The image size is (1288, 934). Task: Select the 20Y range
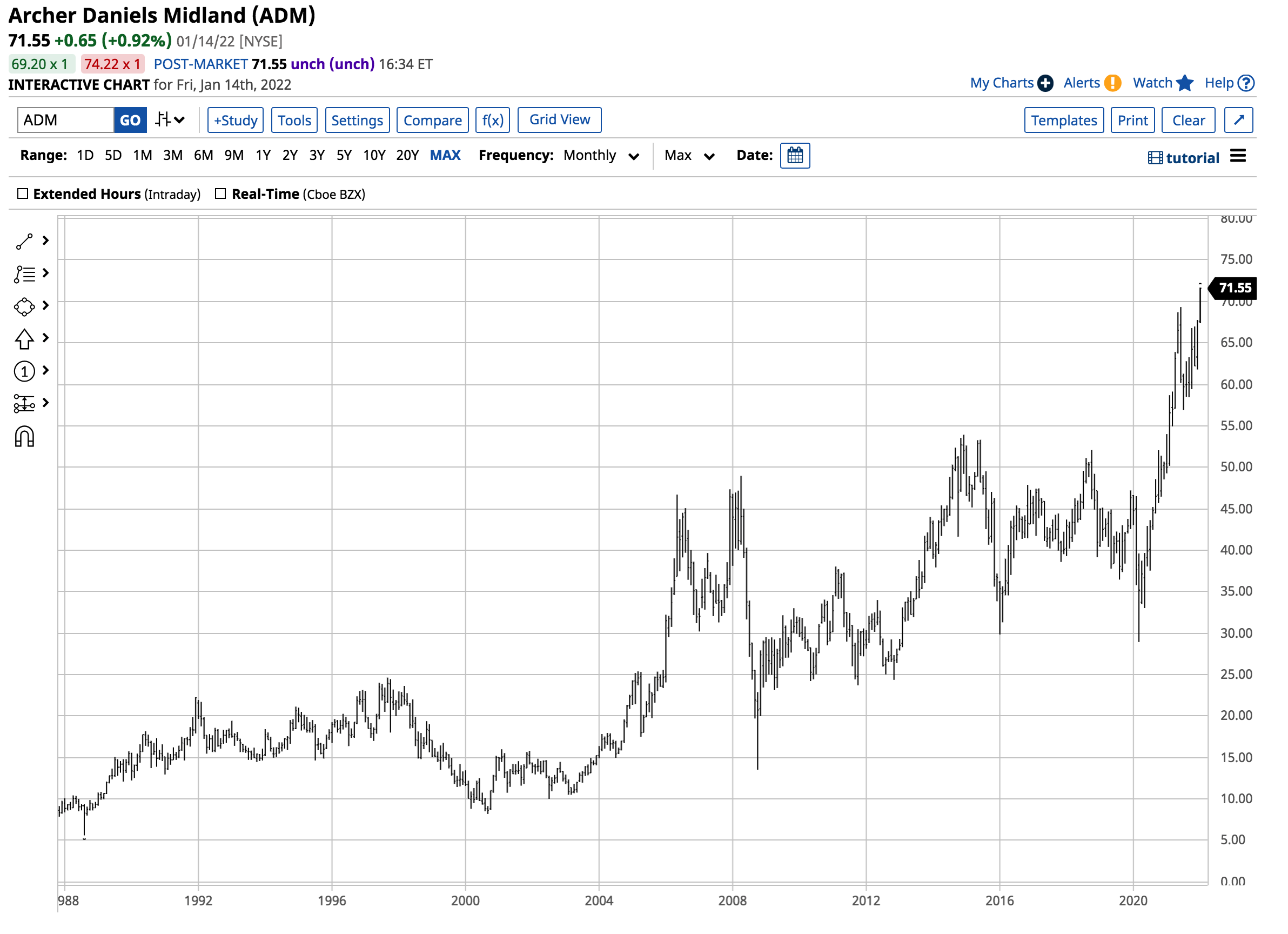click(408, 156)
